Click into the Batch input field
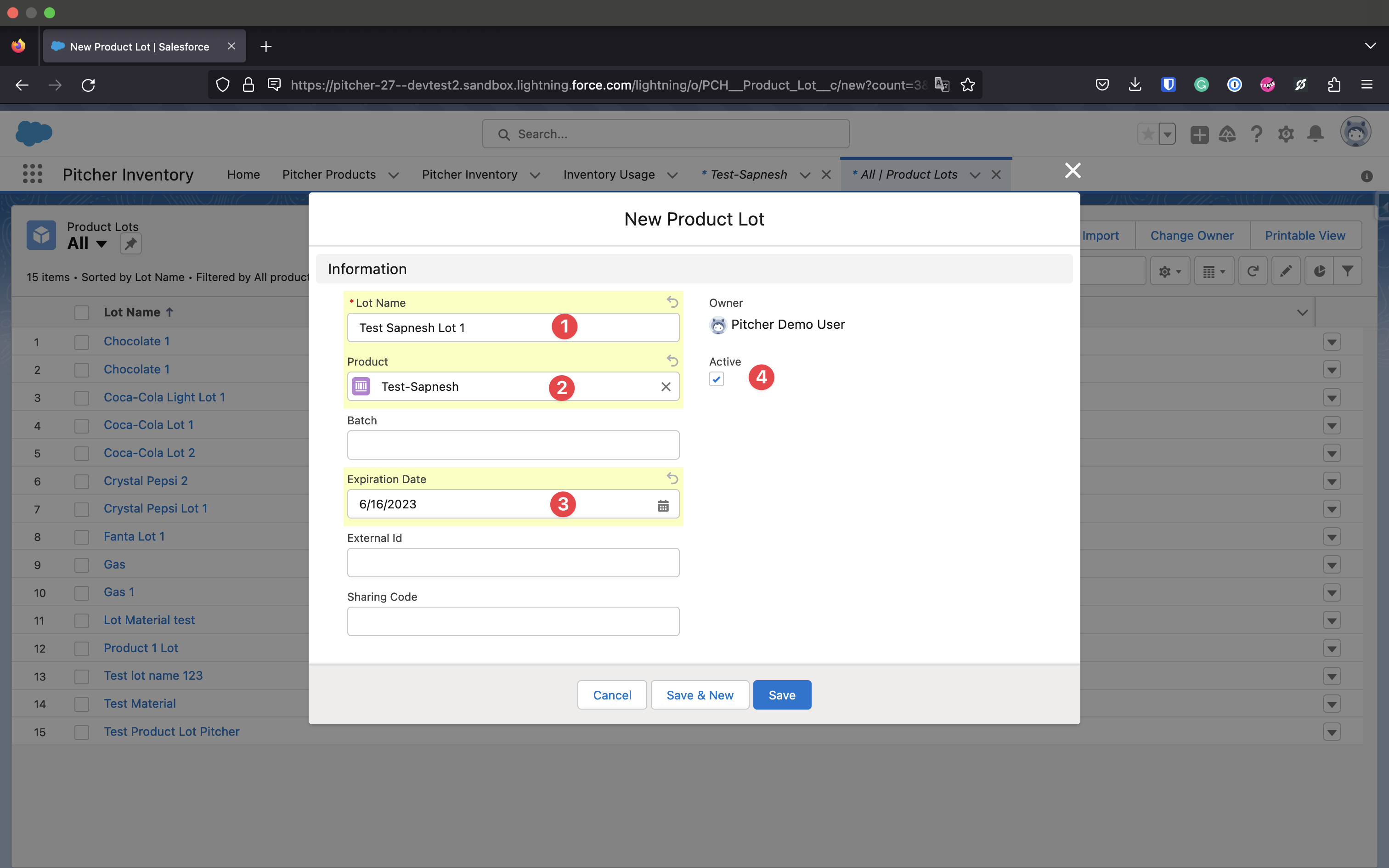 tap(513, 445)
